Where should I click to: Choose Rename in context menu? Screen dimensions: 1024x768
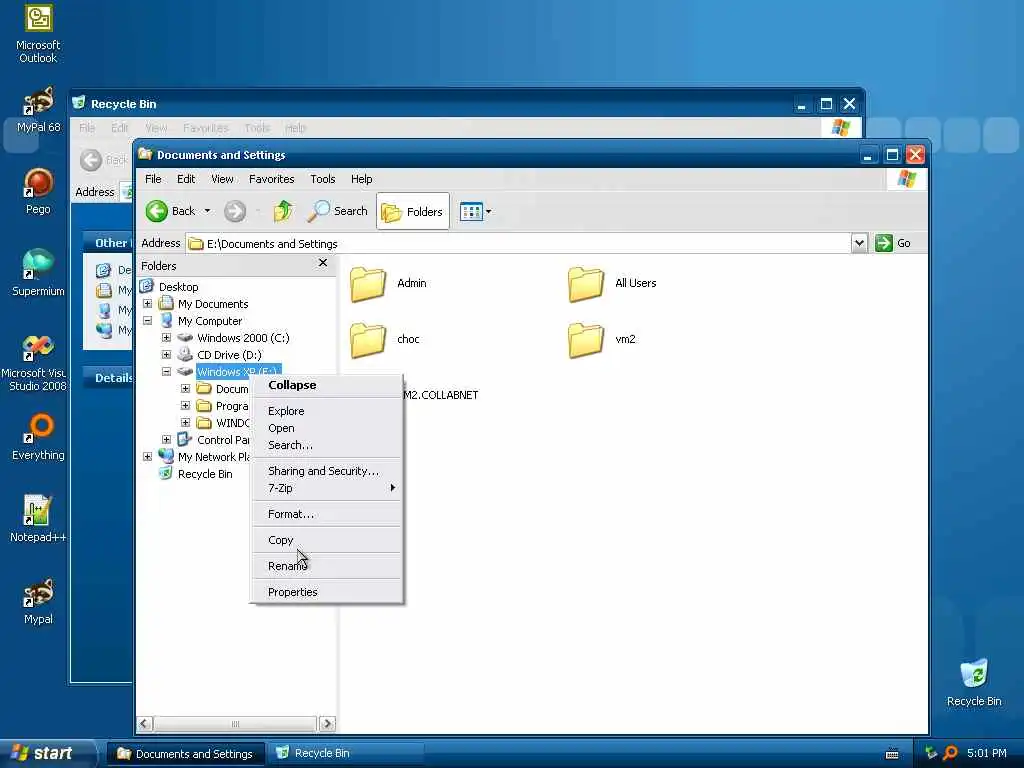tap(327, 566)
